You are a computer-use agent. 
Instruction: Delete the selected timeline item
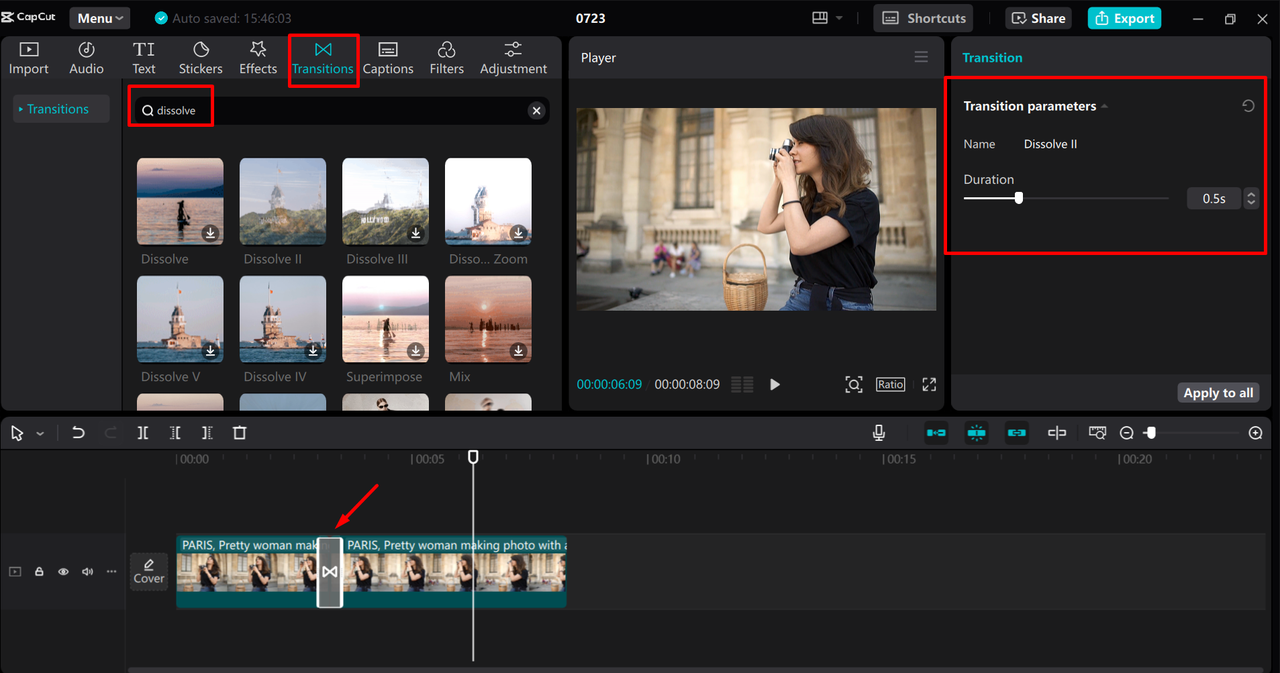click(239, 433)
